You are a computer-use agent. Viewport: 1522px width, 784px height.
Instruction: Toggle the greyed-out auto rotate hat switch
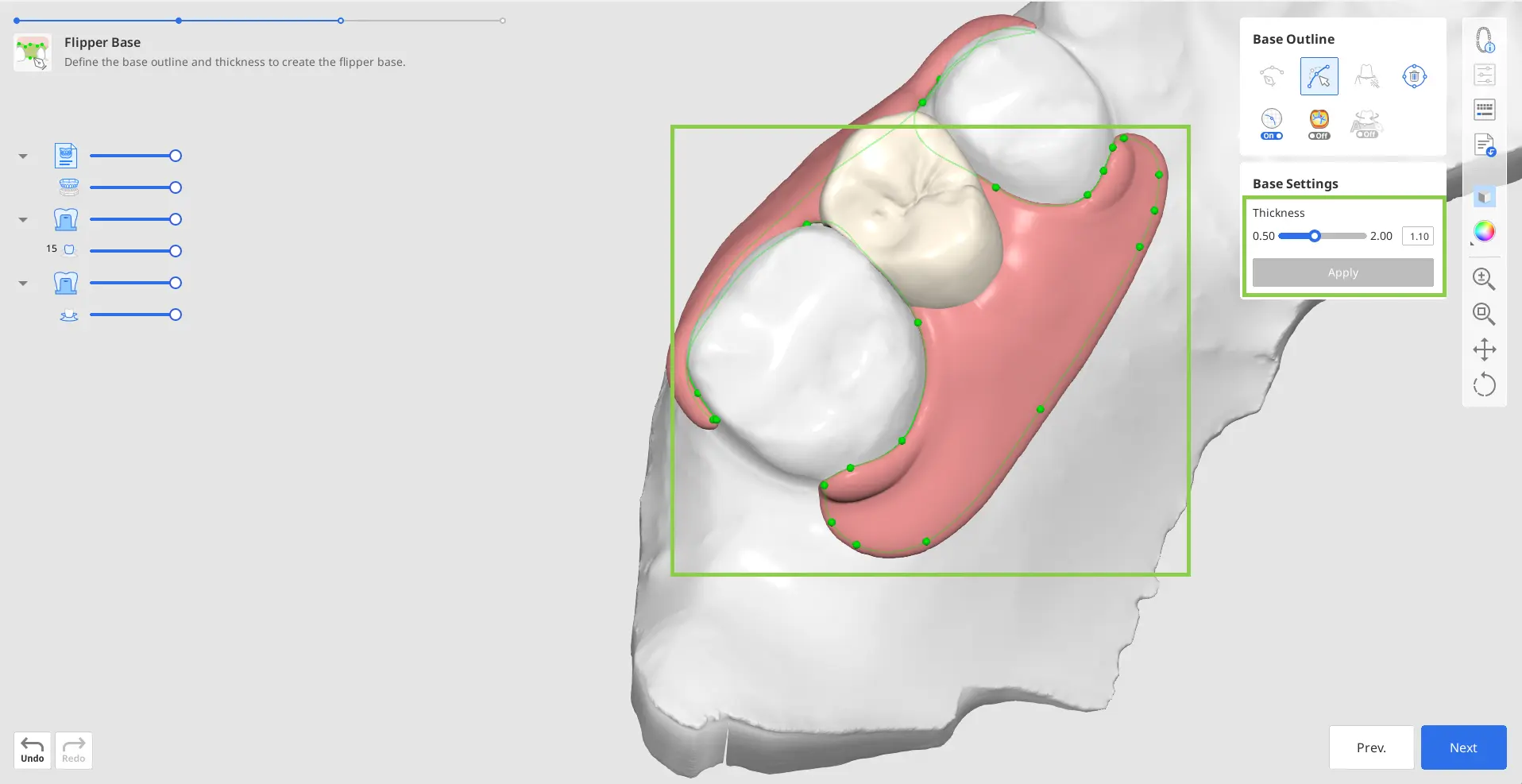point(1366,124)
